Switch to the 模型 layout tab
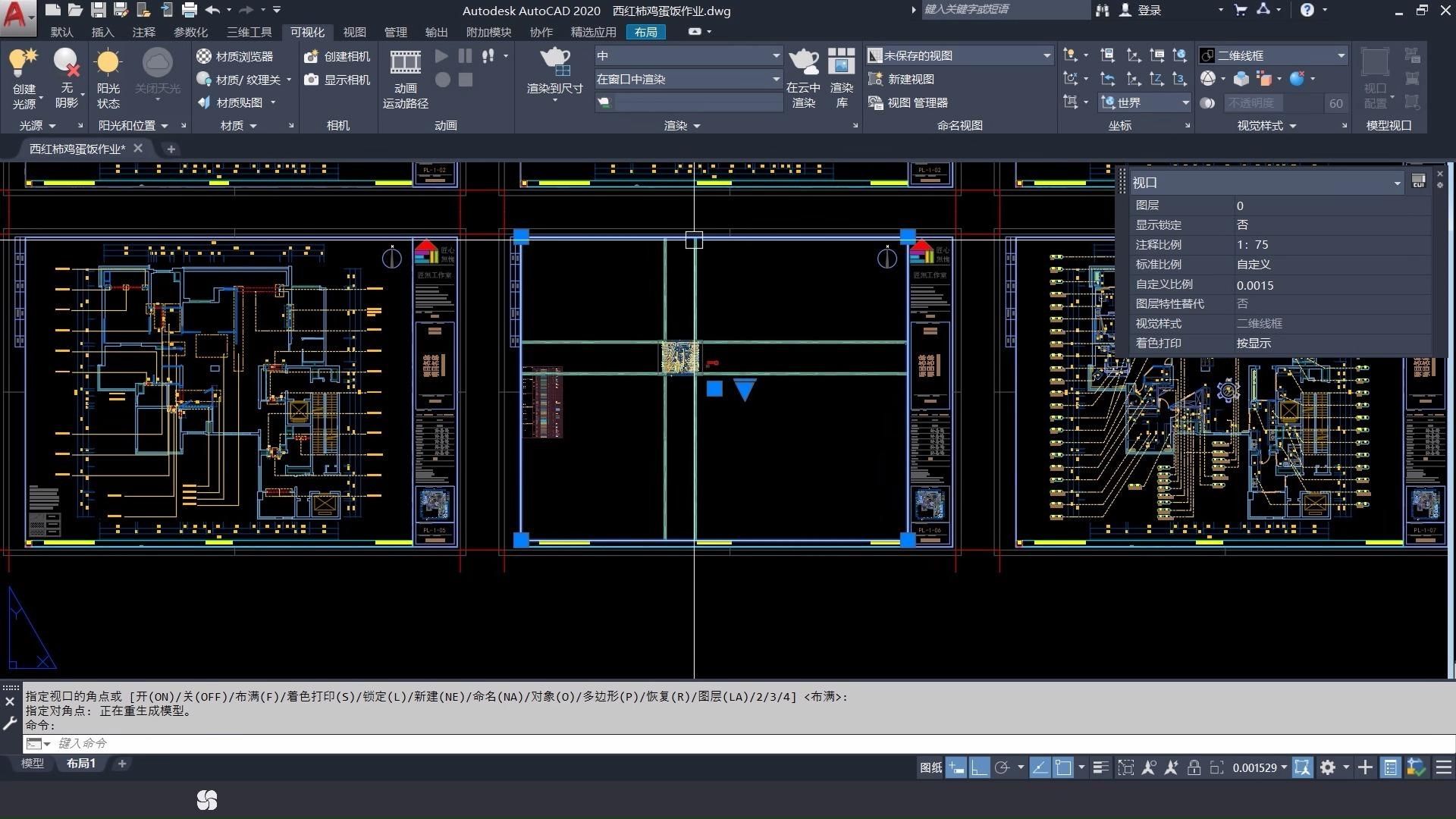The width and height of the screenshot is (1456, 819). (32, 763)
